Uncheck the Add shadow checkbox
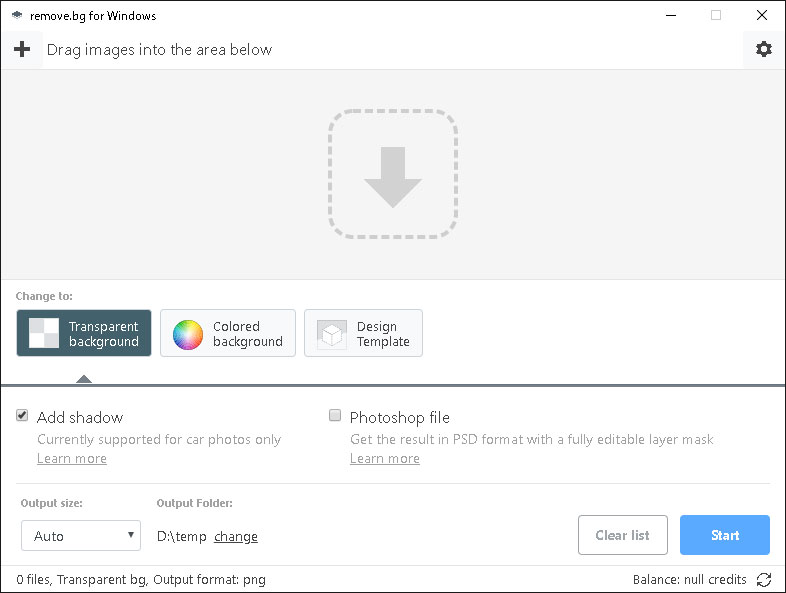Image resolution: width=786 pixels, height=593 pixels. coord(22,415)
